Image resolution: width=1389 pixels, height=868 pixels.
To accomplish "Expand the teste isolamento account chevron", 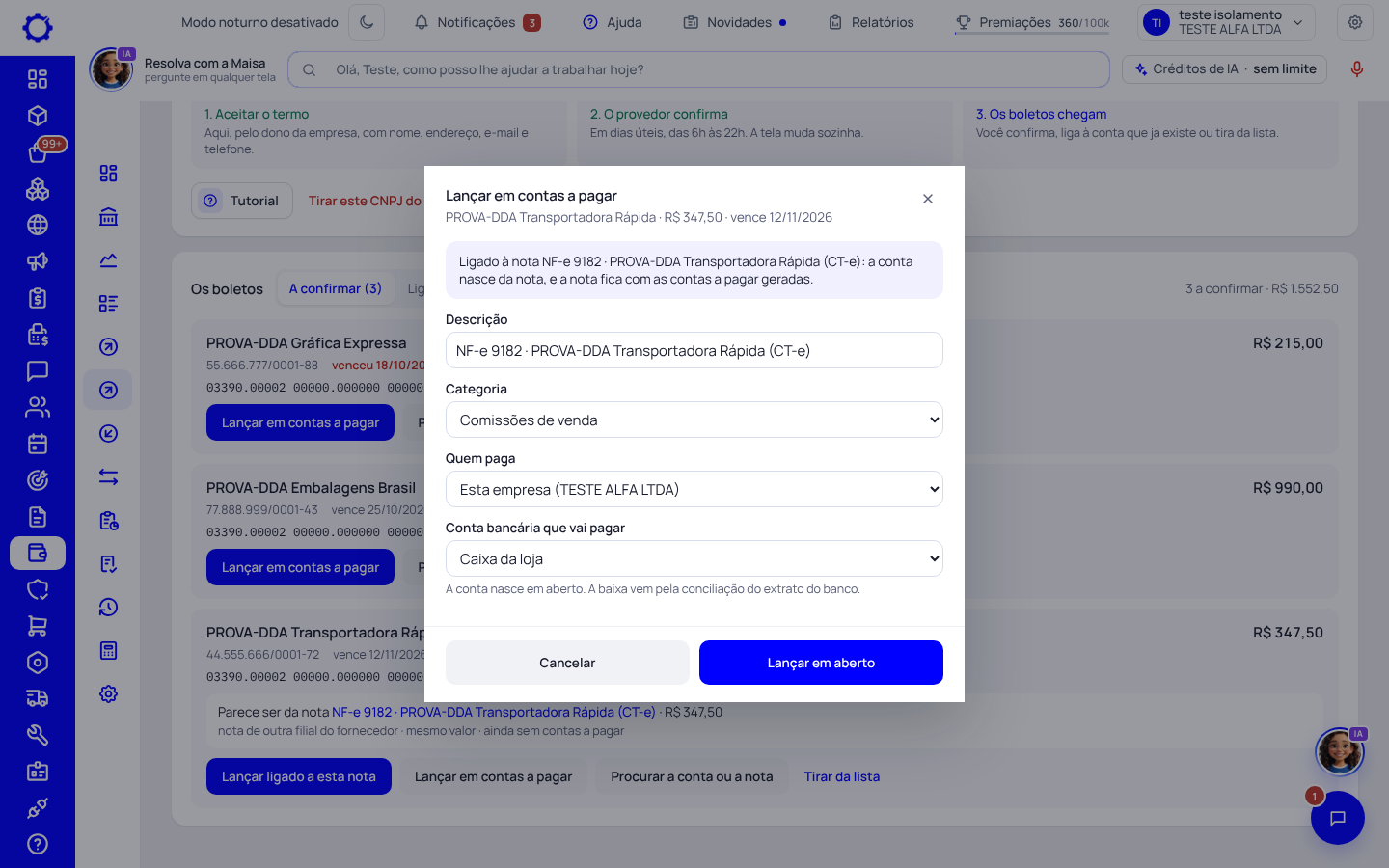I will (x=1297, y=22).
